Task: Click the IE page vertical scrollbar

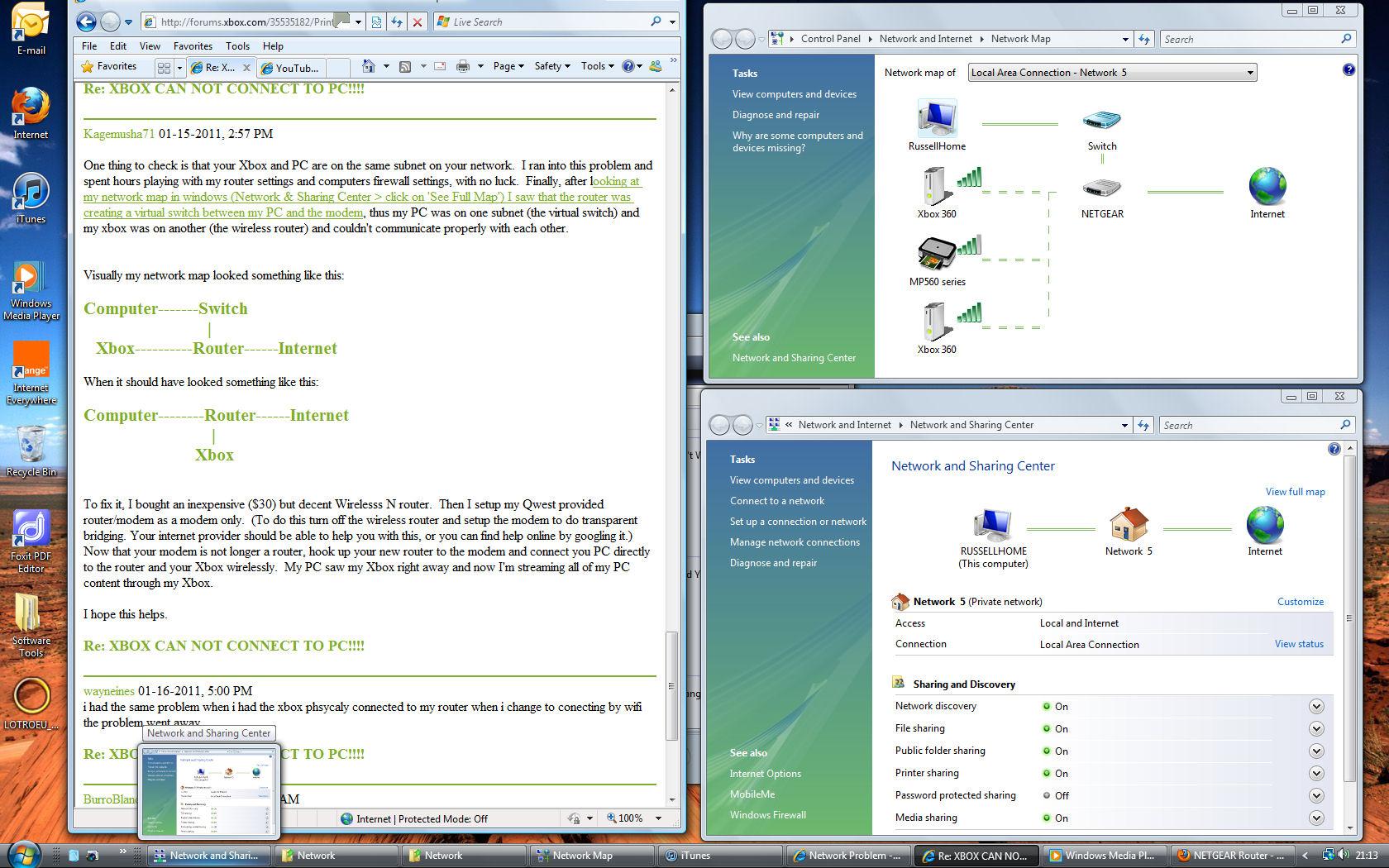Action: [672, 686]
